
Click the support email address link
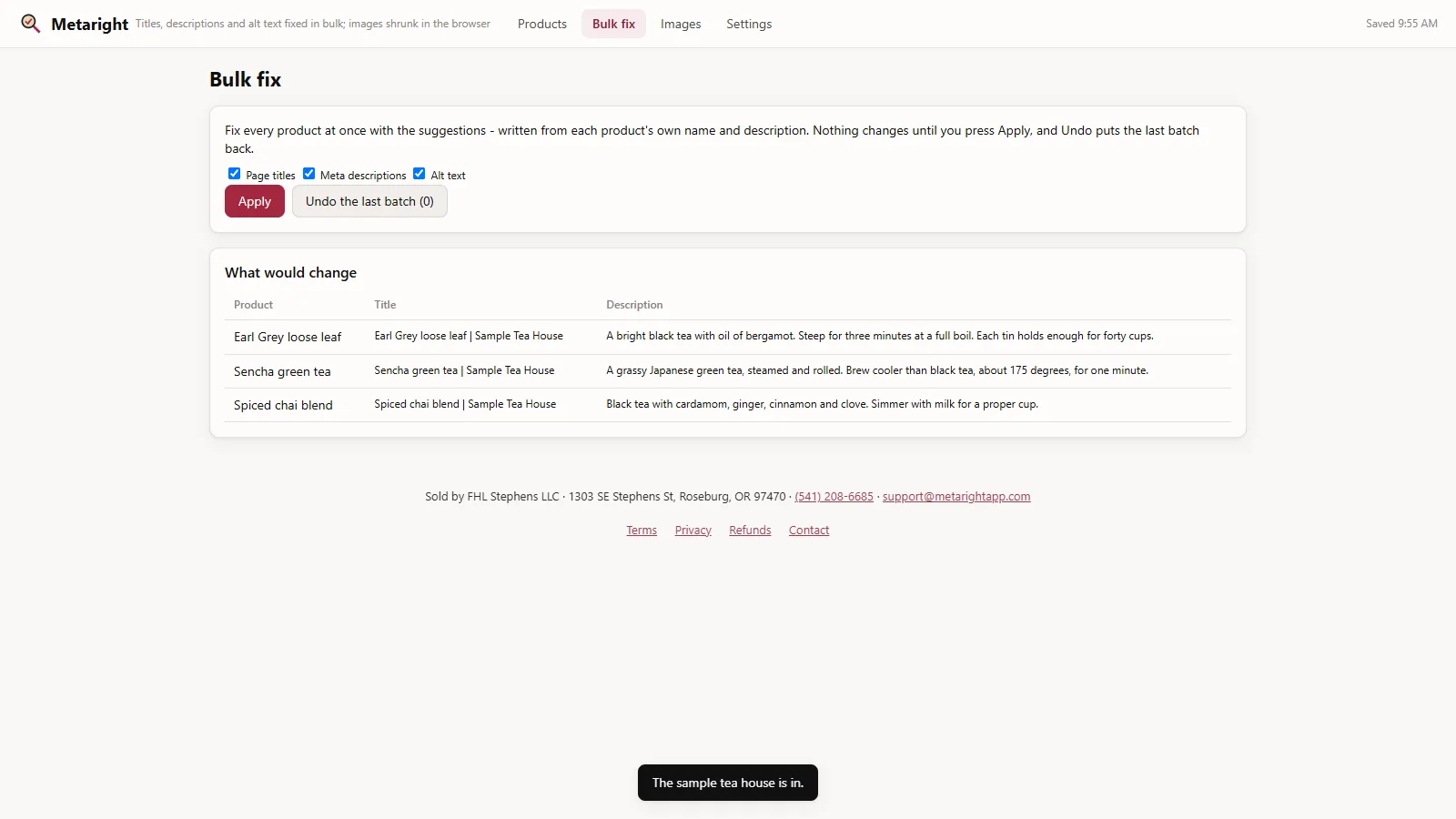tap(956, 497)
